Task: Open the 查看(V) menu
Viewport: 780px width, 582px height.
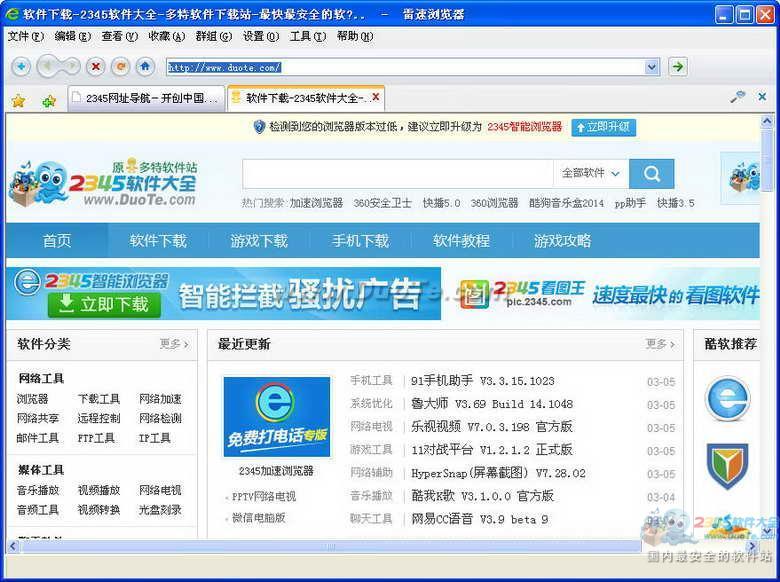Action: point(119,36)
